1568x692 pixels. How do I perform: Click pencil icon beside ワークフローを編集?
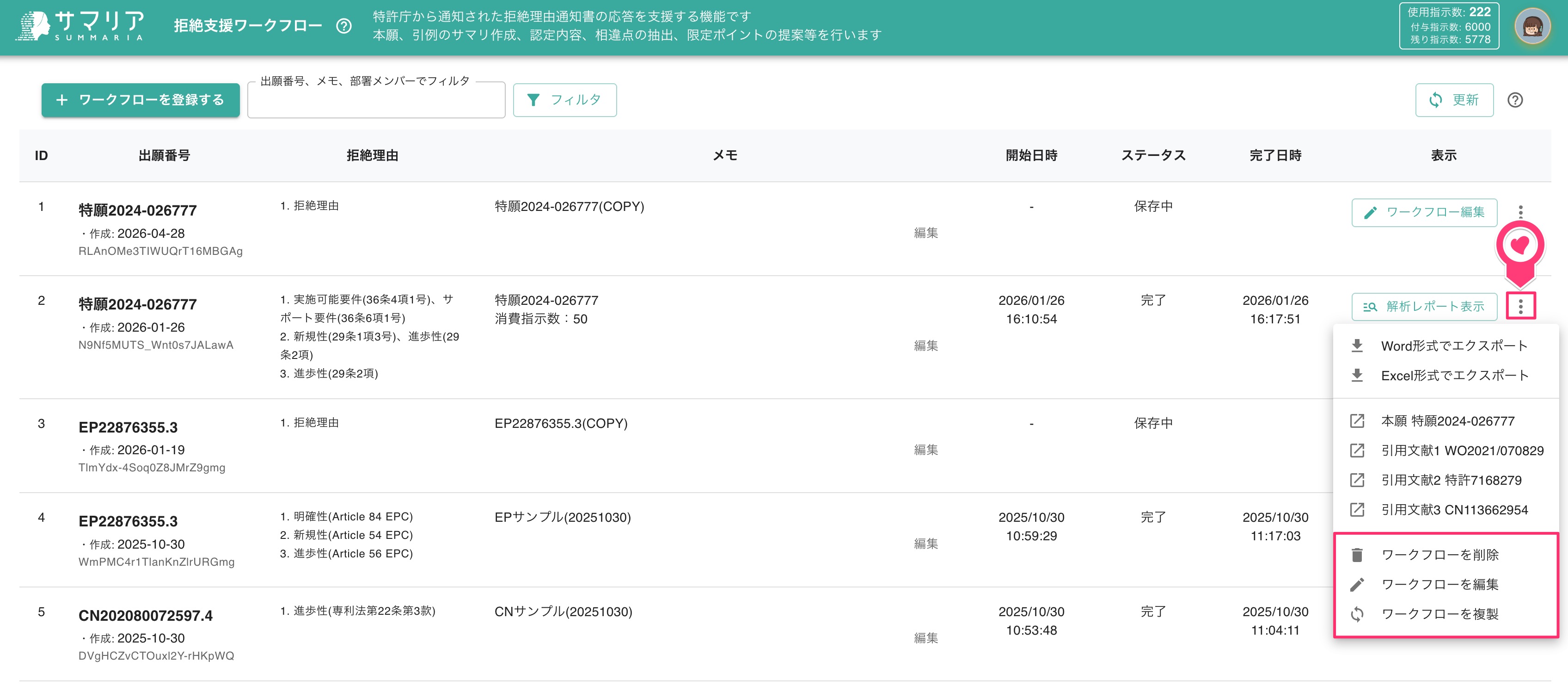point(1357,585)
